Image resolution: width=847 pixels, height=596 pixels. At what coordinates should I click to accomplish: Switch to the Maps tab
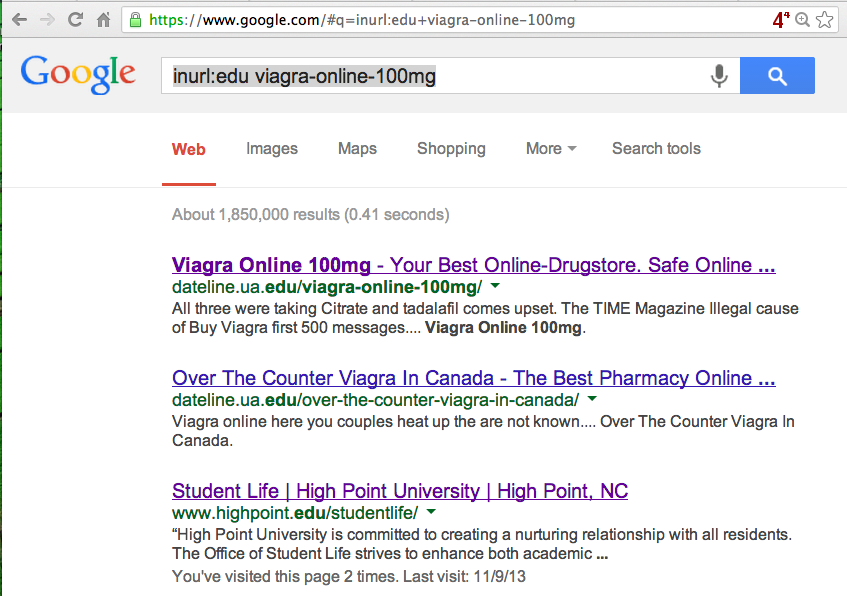point(357,149)
